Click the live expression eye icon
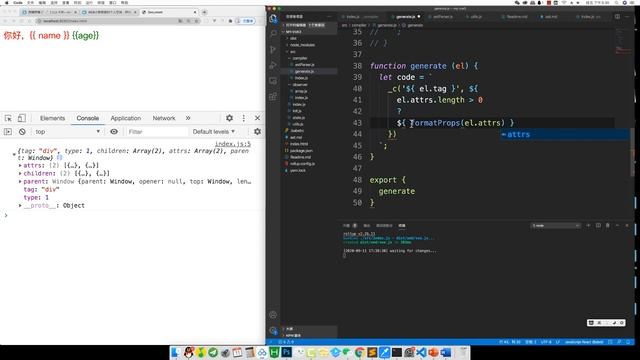This screenshot has height=360, width=640. point(114,132)
